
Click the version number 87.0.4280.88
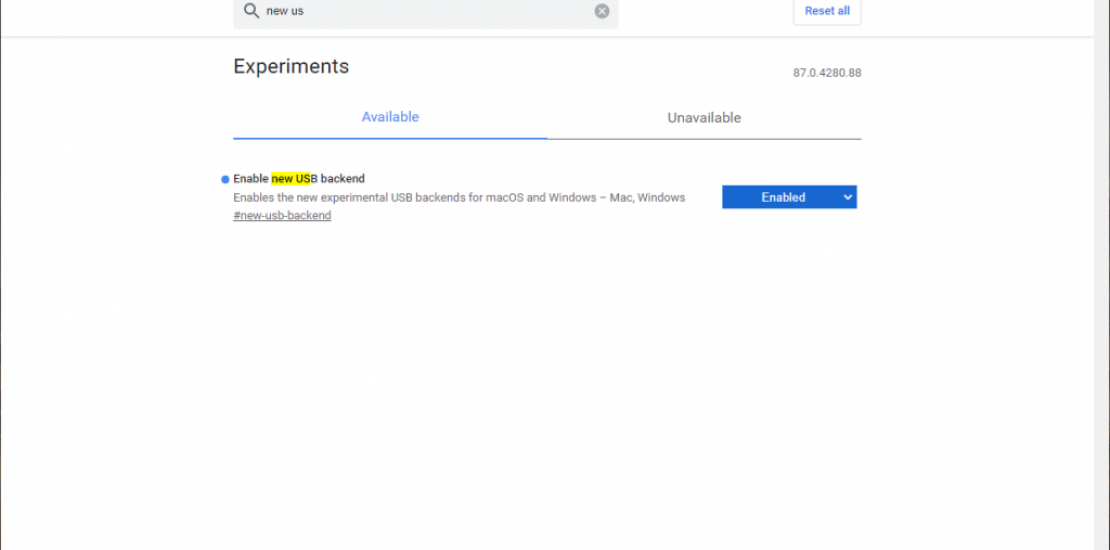[x=827, y=73]
